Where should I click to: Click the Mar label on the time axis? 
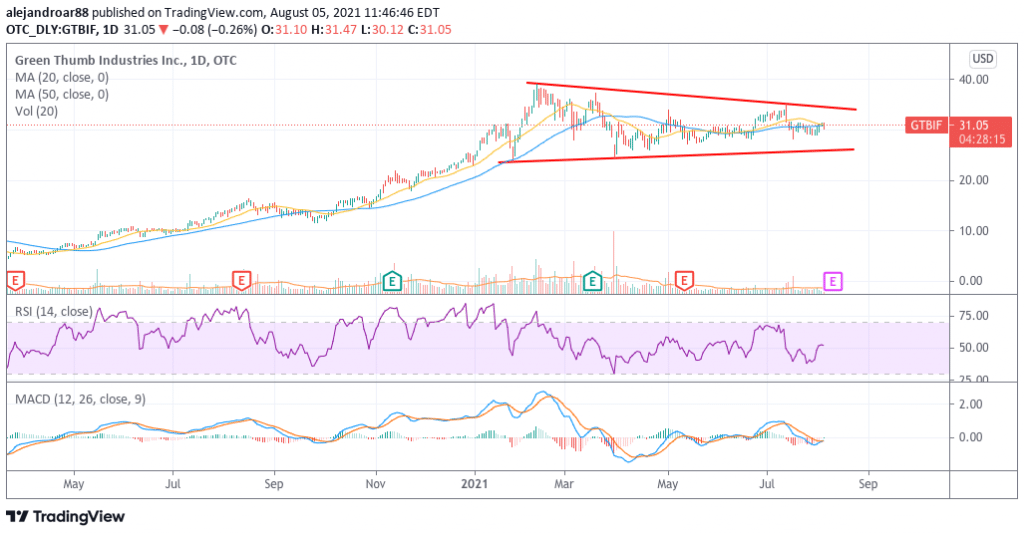point(564,484)
